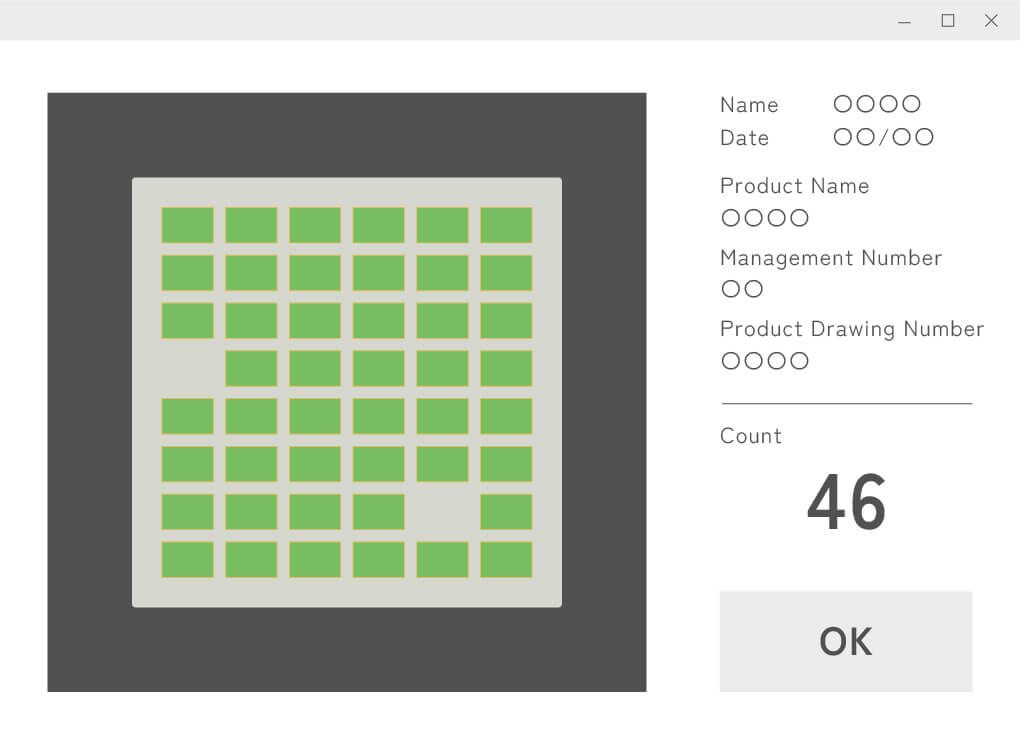1020x741 pixels.
Task: Select the Product Drawing Number value
Action: 765,361
